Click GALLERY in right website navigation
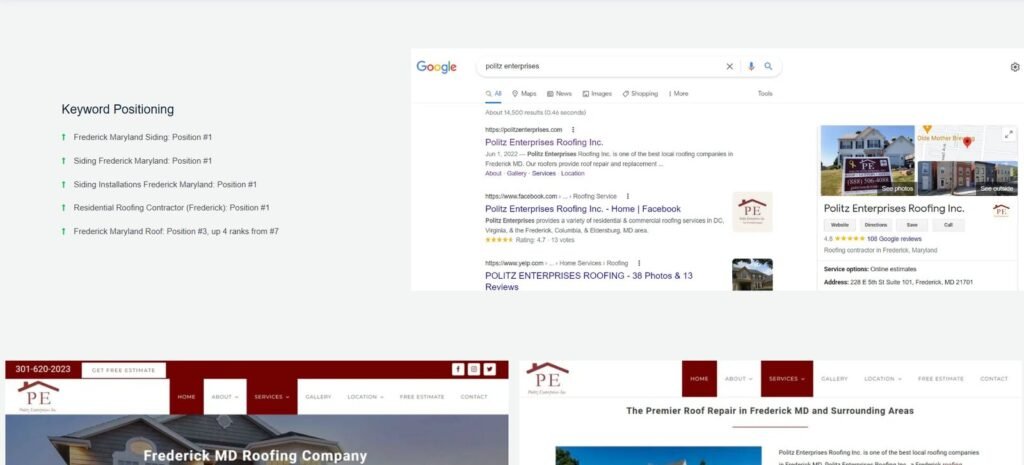 (834, 379)
